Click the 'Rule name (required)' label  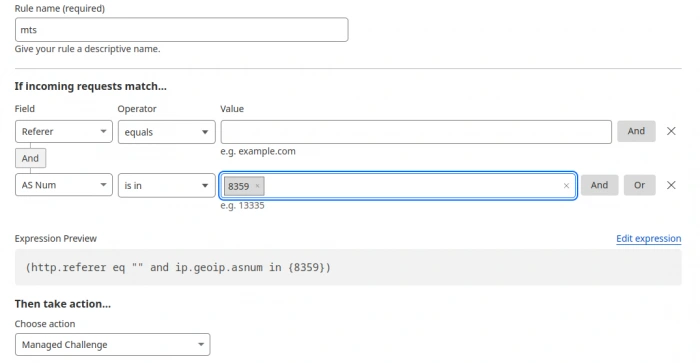point(60,8)
